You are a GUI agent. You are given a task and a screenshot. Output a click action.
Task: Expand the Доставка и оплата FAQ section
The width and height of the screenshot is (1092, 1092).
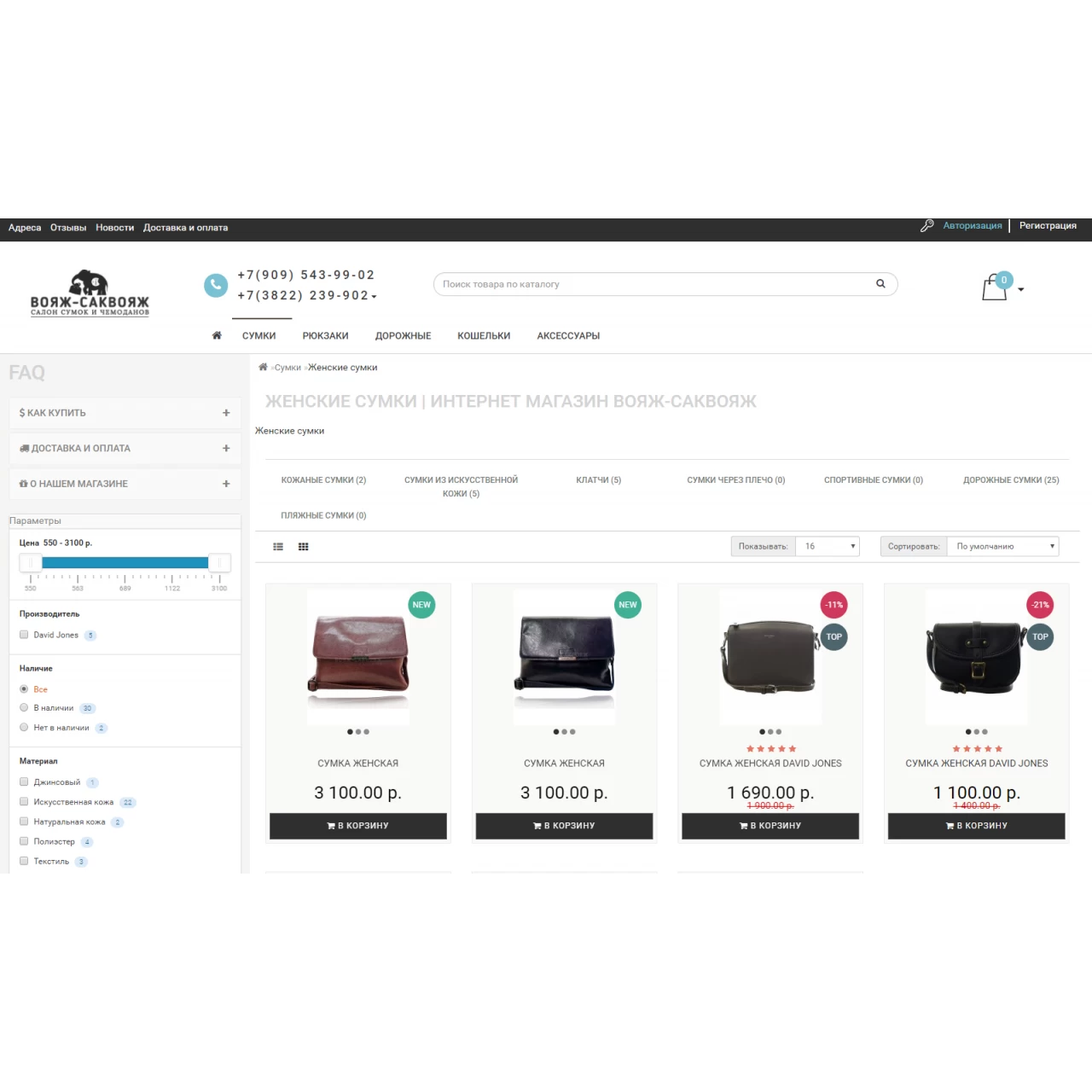[125, 448]
